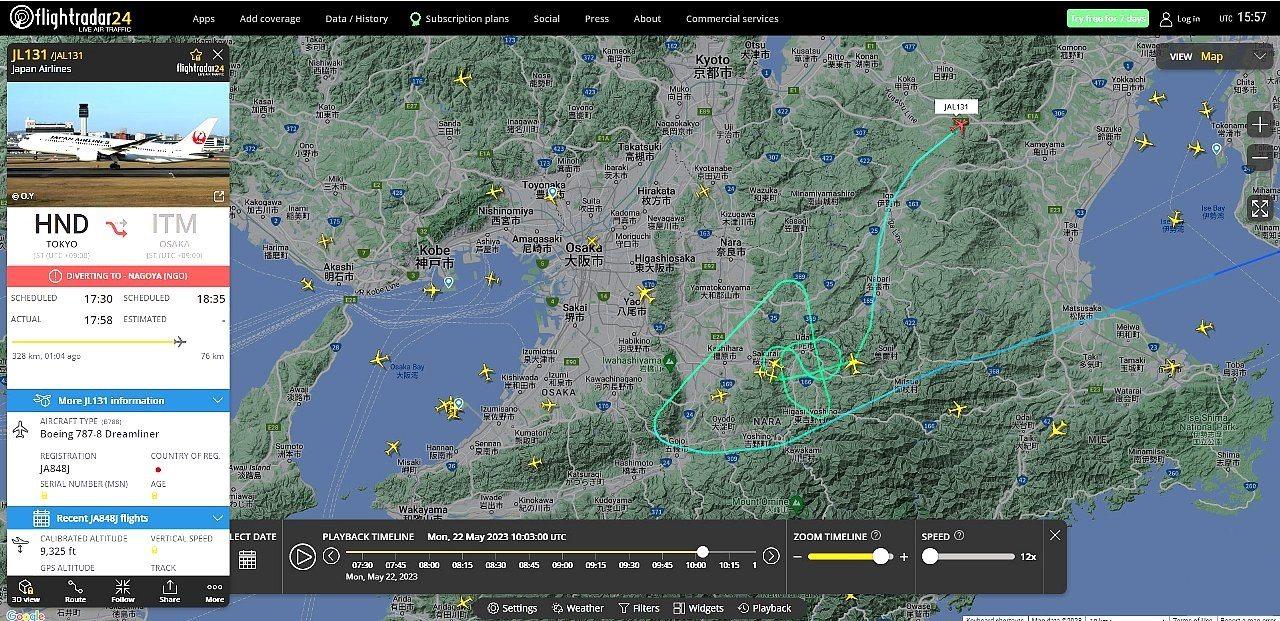Viewport: 1280px width, 621px height.
Task: Open the More options menu
Action: point(215,591)
